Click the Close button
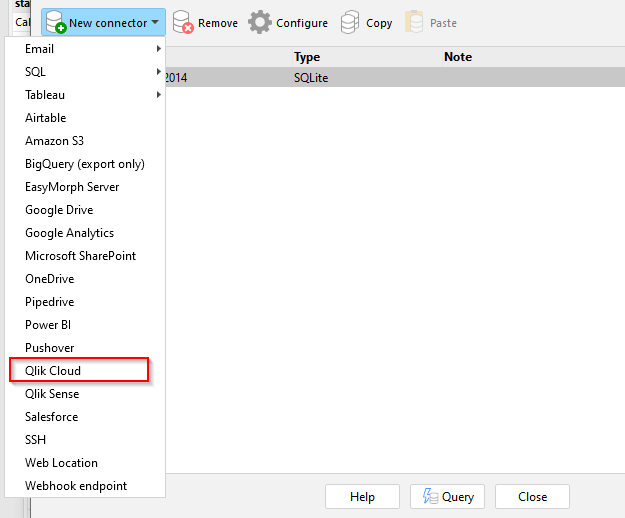Screen dimensions: 625x518 532,496
